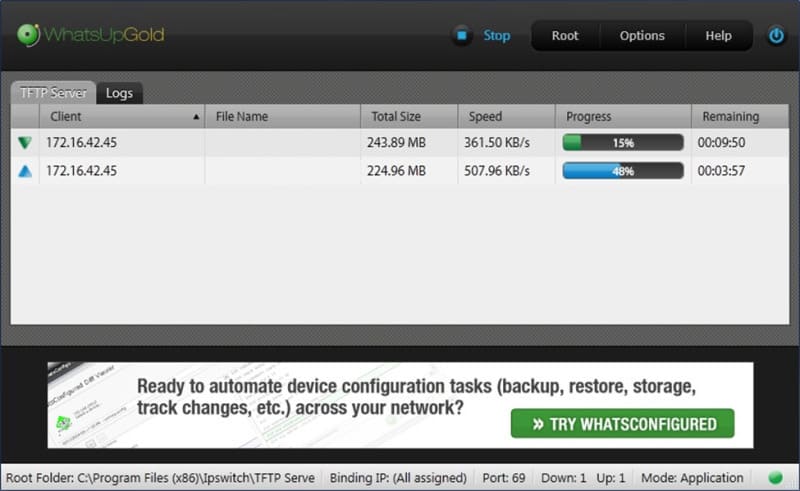Screen dimensions: 800x491
Task: Click Port: 69 in status bar
Action: click(504, 478)
